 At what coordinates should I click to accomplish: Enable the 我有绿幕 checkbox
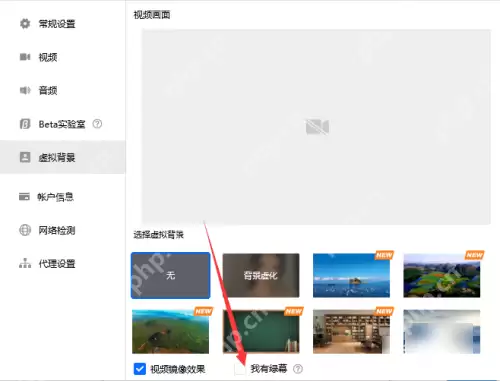tap(240, 369)
